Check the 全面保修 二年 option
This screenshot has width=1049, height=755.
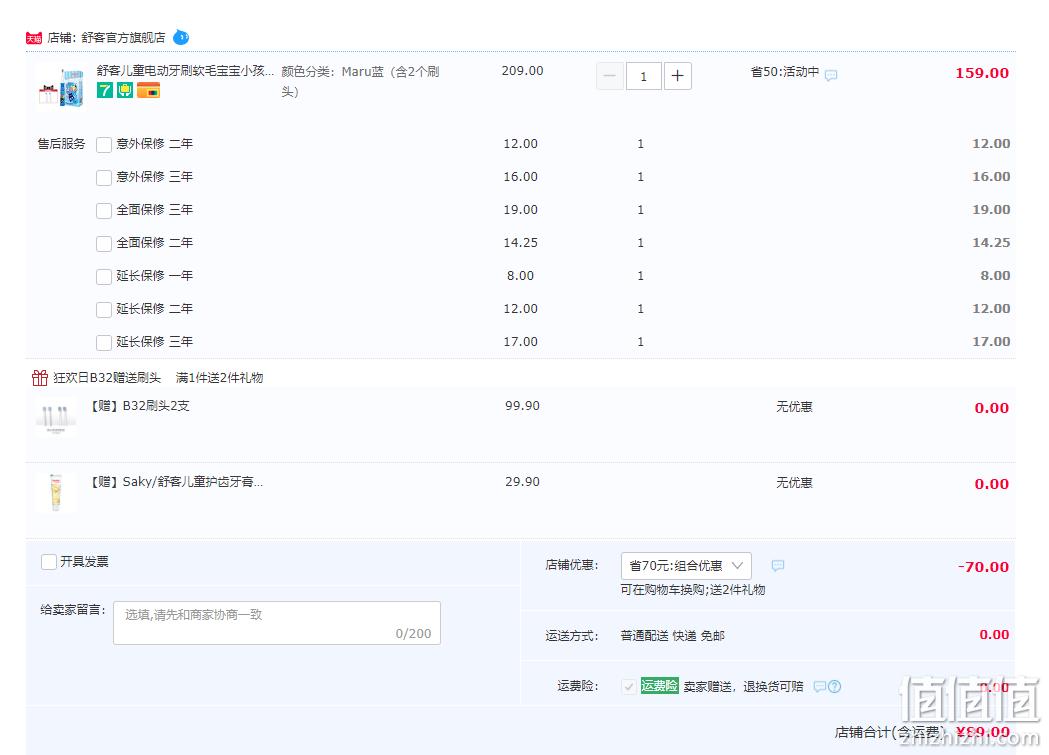point(104,243)
